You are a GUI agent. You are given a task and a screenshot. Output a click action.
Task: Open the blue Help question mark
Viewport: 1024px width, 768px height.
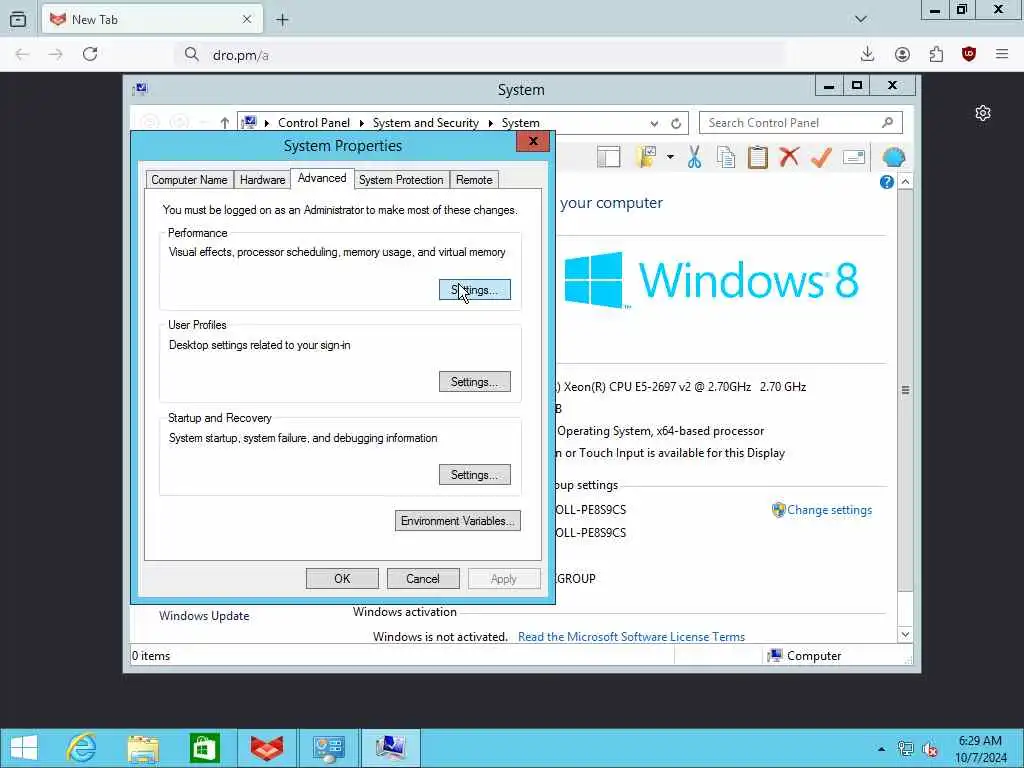886,182
